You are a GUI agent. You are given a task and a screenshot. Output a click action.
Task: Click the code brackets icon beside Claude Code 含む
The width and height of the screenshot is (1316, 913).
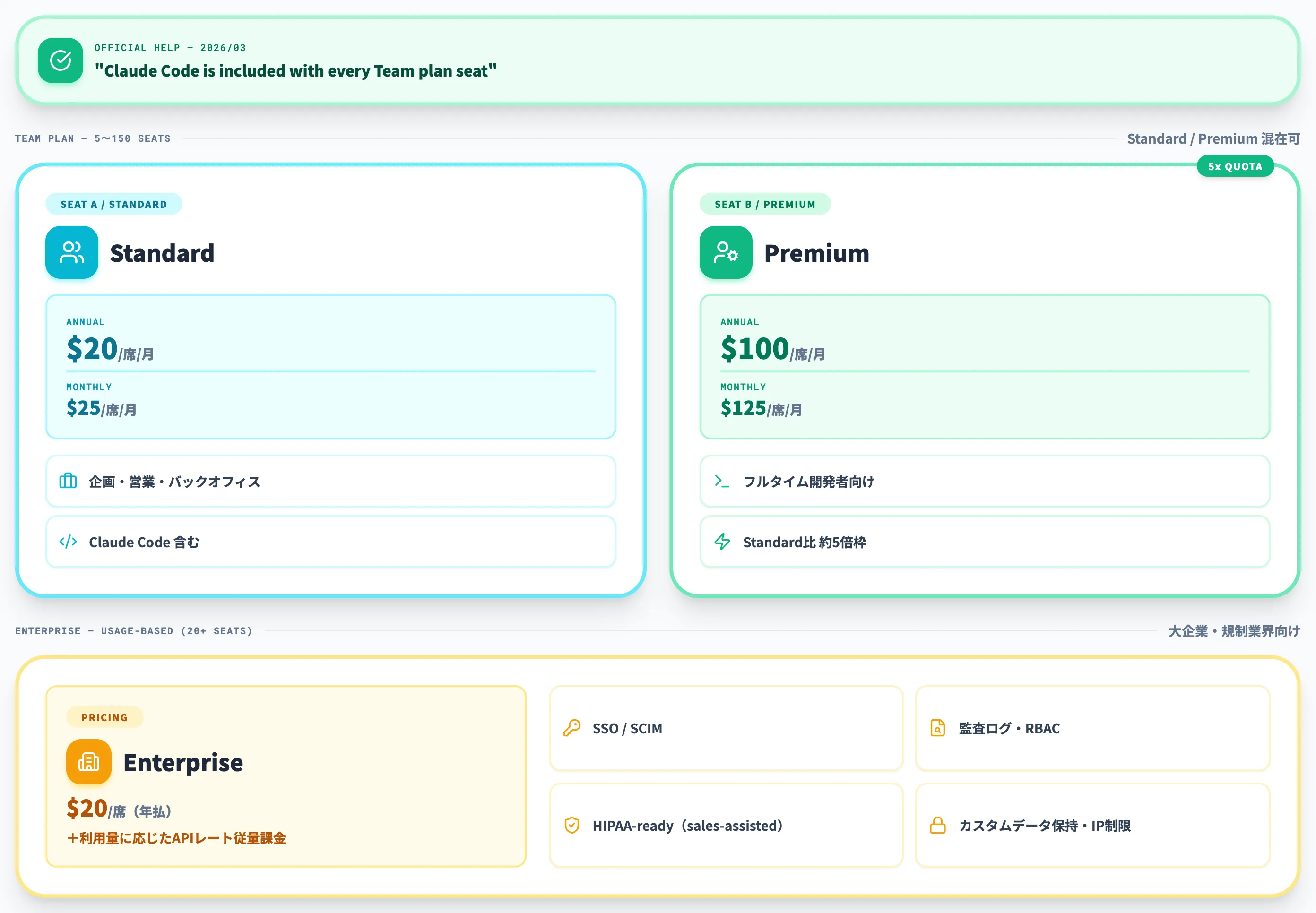pos(68,542)
